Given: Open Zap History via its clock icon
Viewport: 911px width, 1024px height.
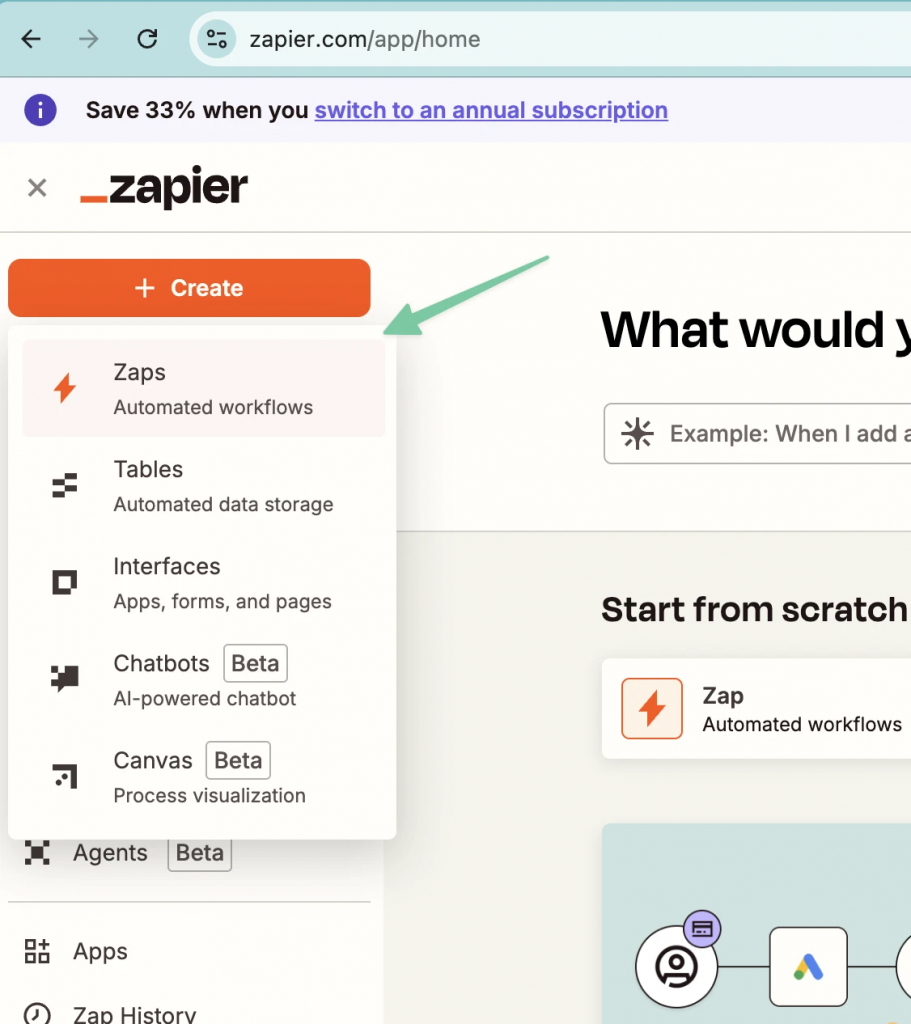Looking at the screenshot, I should pos(37,1014).
